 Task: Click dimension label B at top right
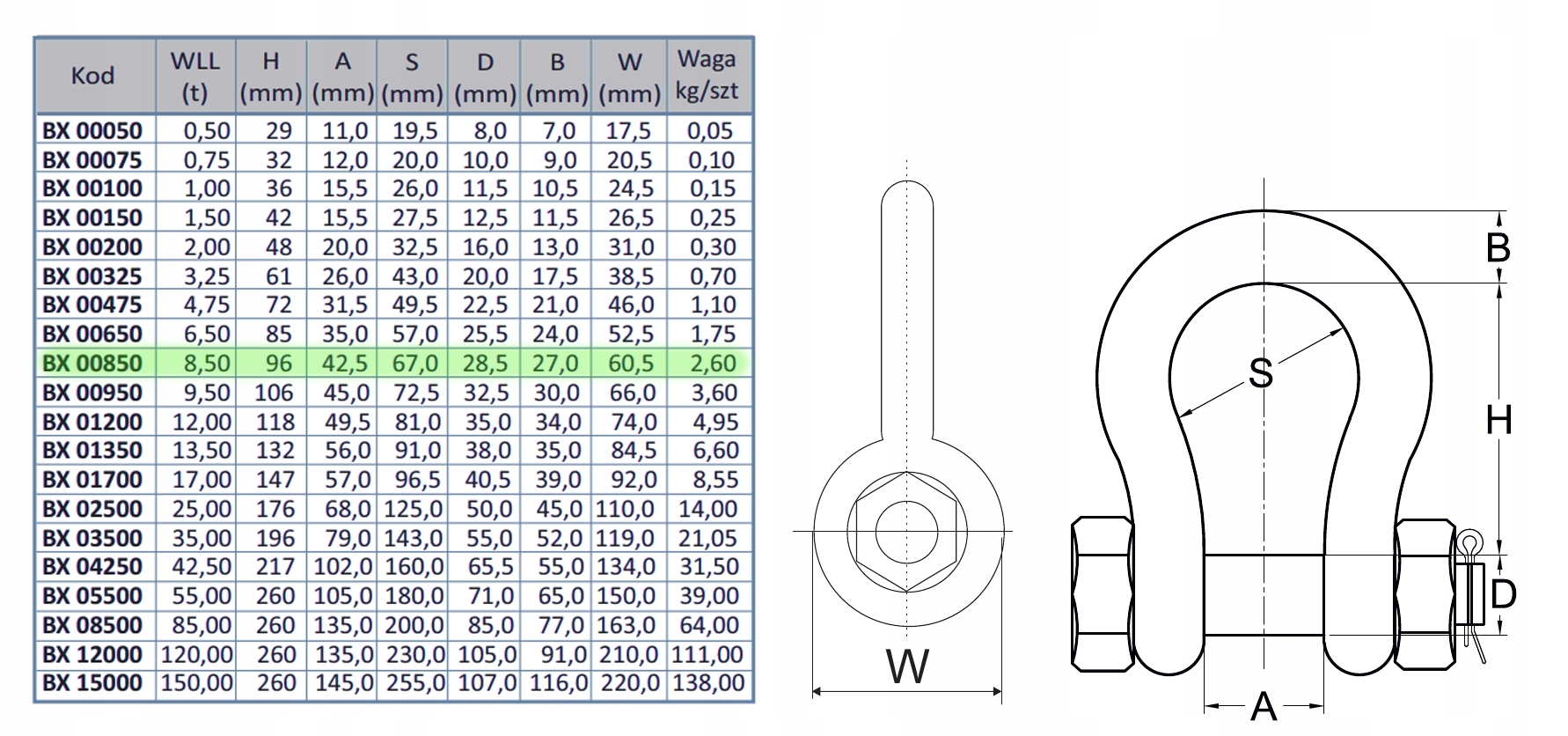click(x=1498, y=249)
